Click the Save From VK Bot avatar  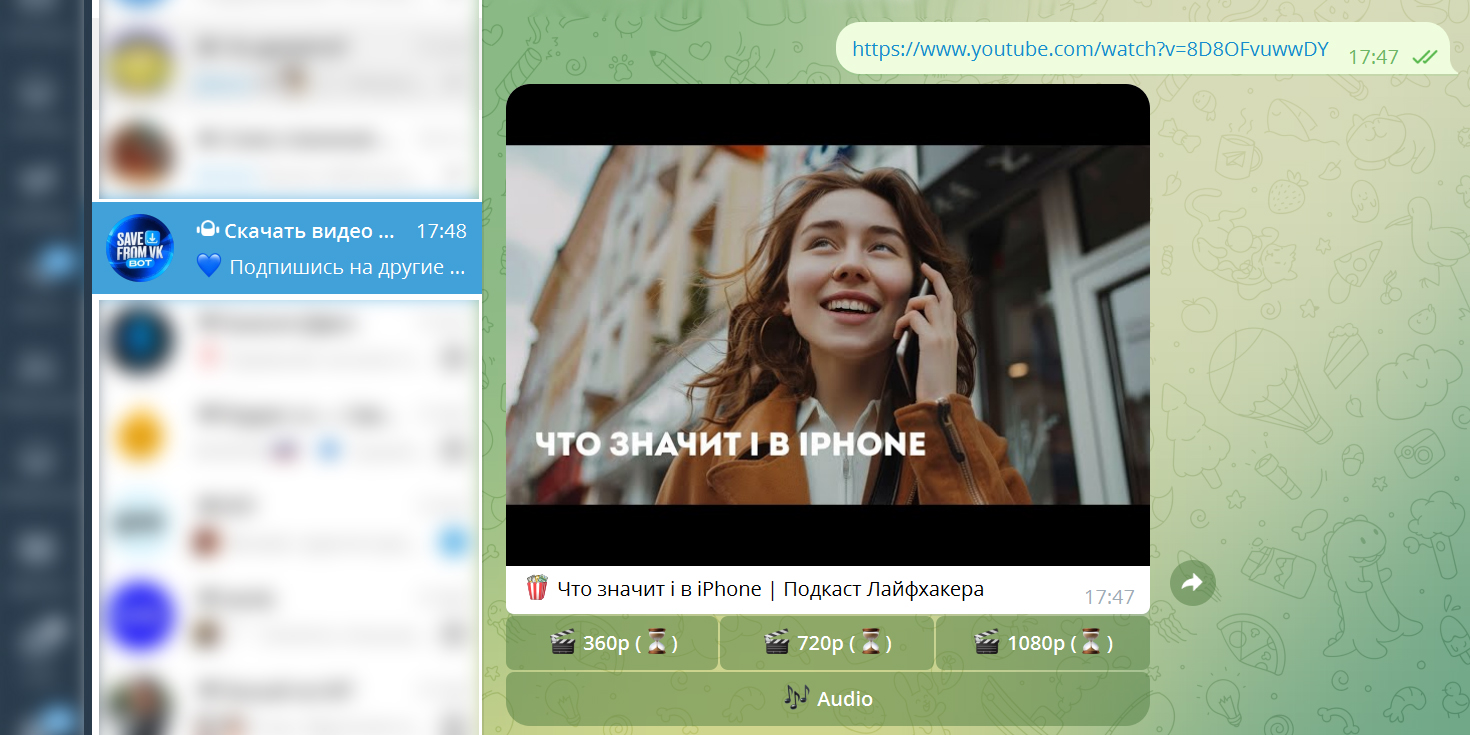point(140,248)
